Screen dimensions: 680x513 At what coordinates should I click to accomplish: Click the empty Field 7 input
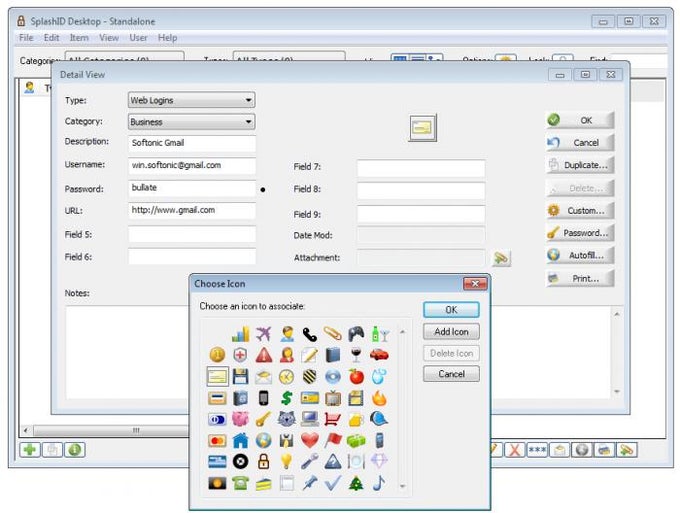421,168
